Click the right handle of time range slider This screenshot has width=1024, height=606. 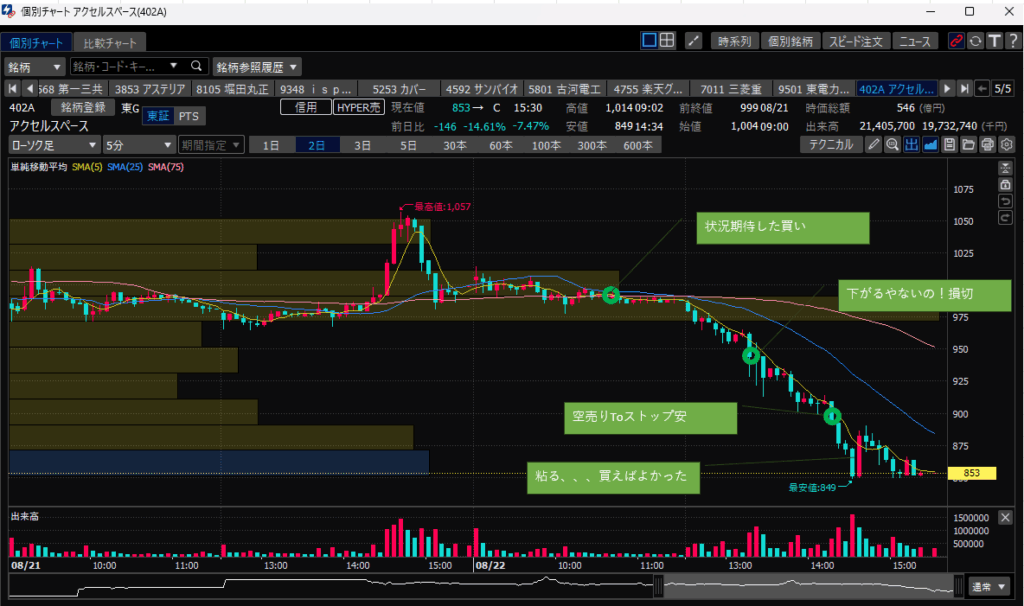click(959, 586)
